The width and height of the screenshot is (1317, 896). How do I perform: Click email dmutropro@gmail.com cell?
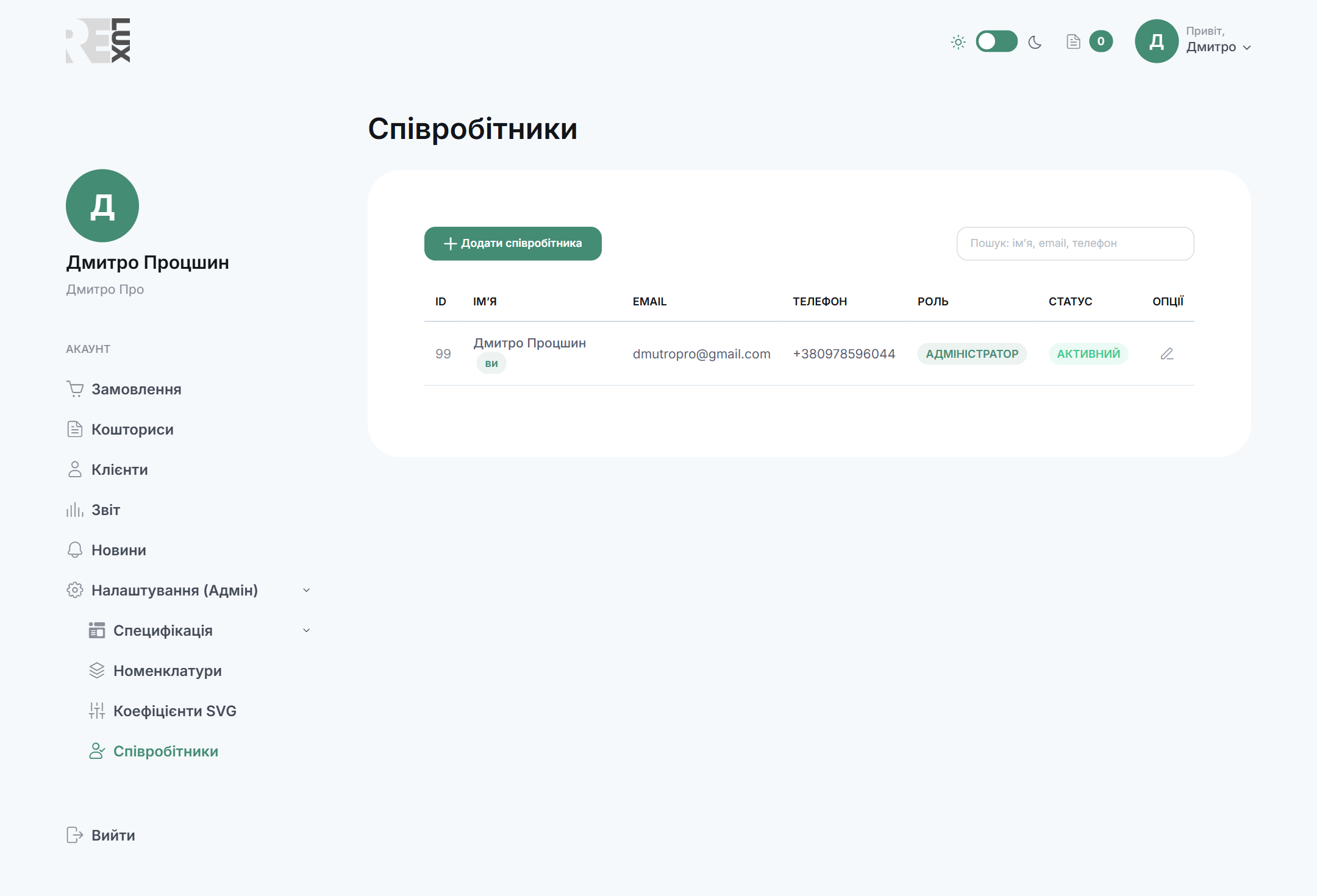(701, 354)
